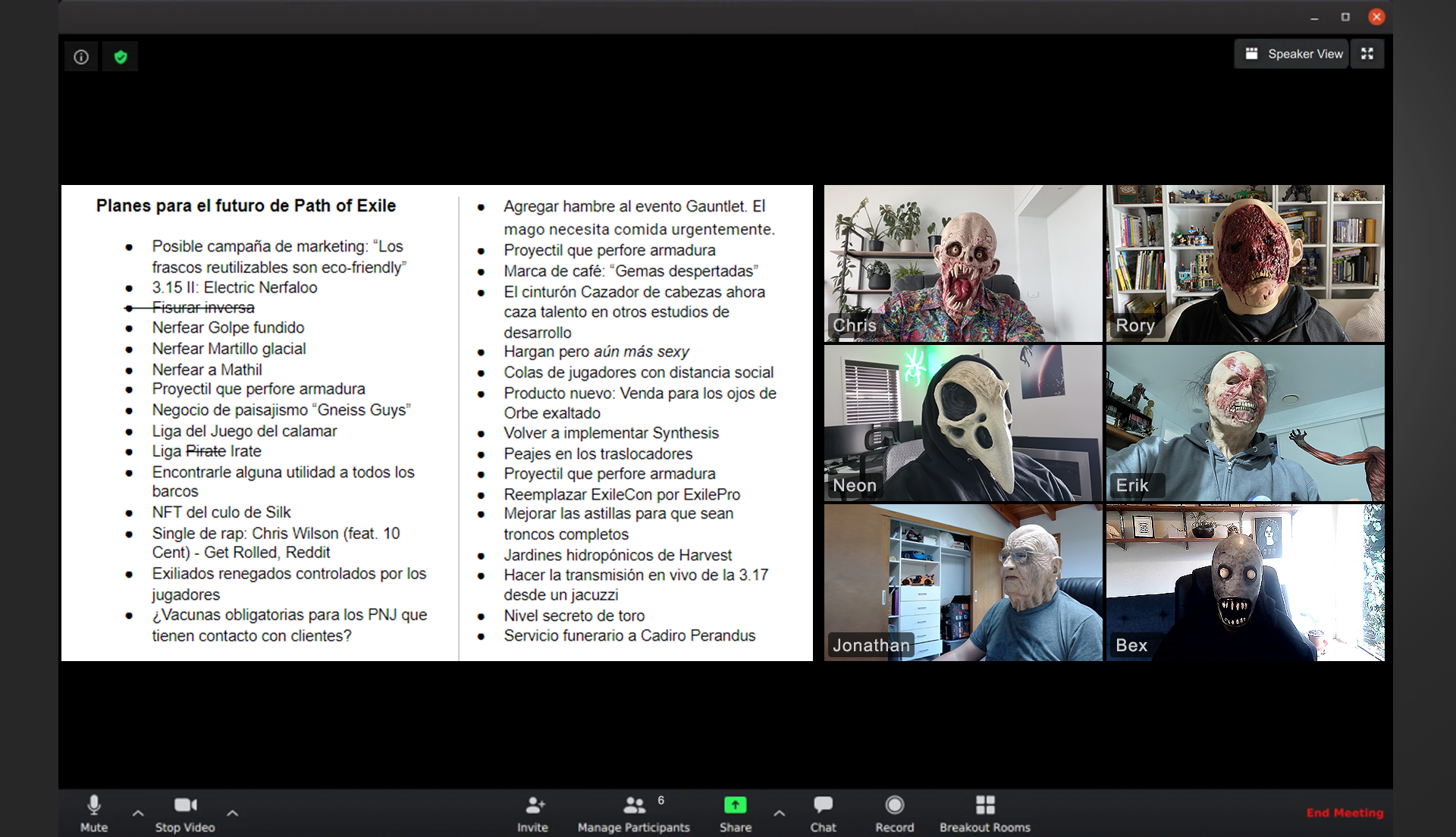
Task: Click End Meeting
Action: point(1345,813)
